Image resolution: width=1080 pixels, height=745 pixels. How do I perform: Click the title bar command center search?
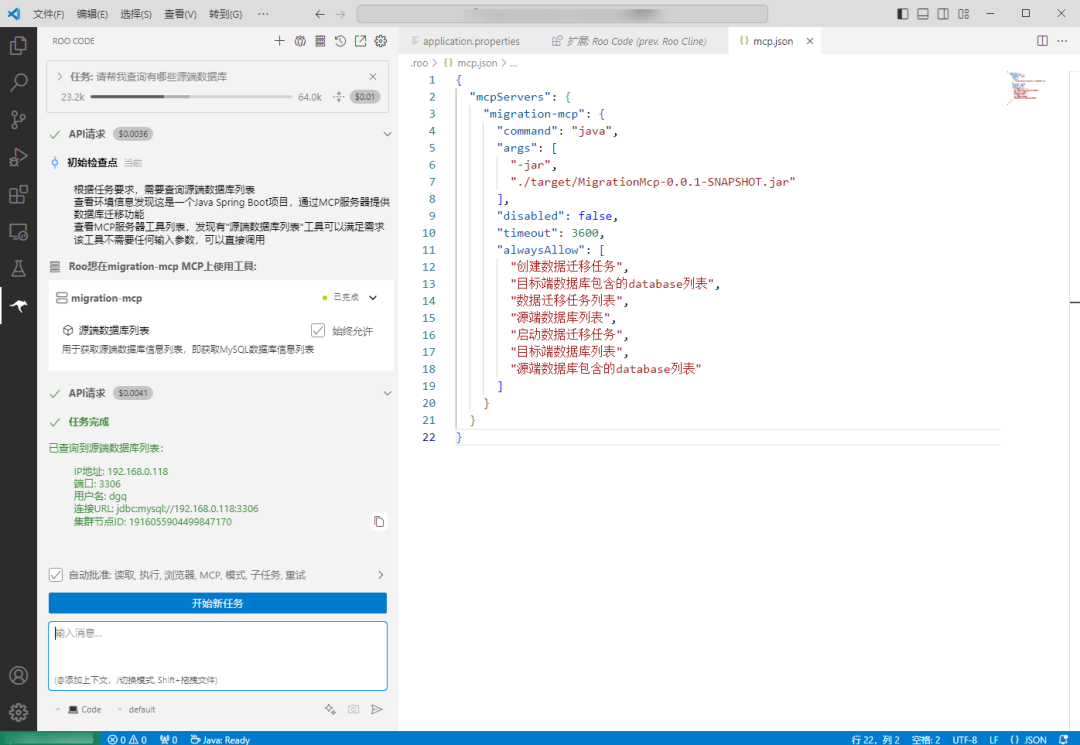pos(562,14)
